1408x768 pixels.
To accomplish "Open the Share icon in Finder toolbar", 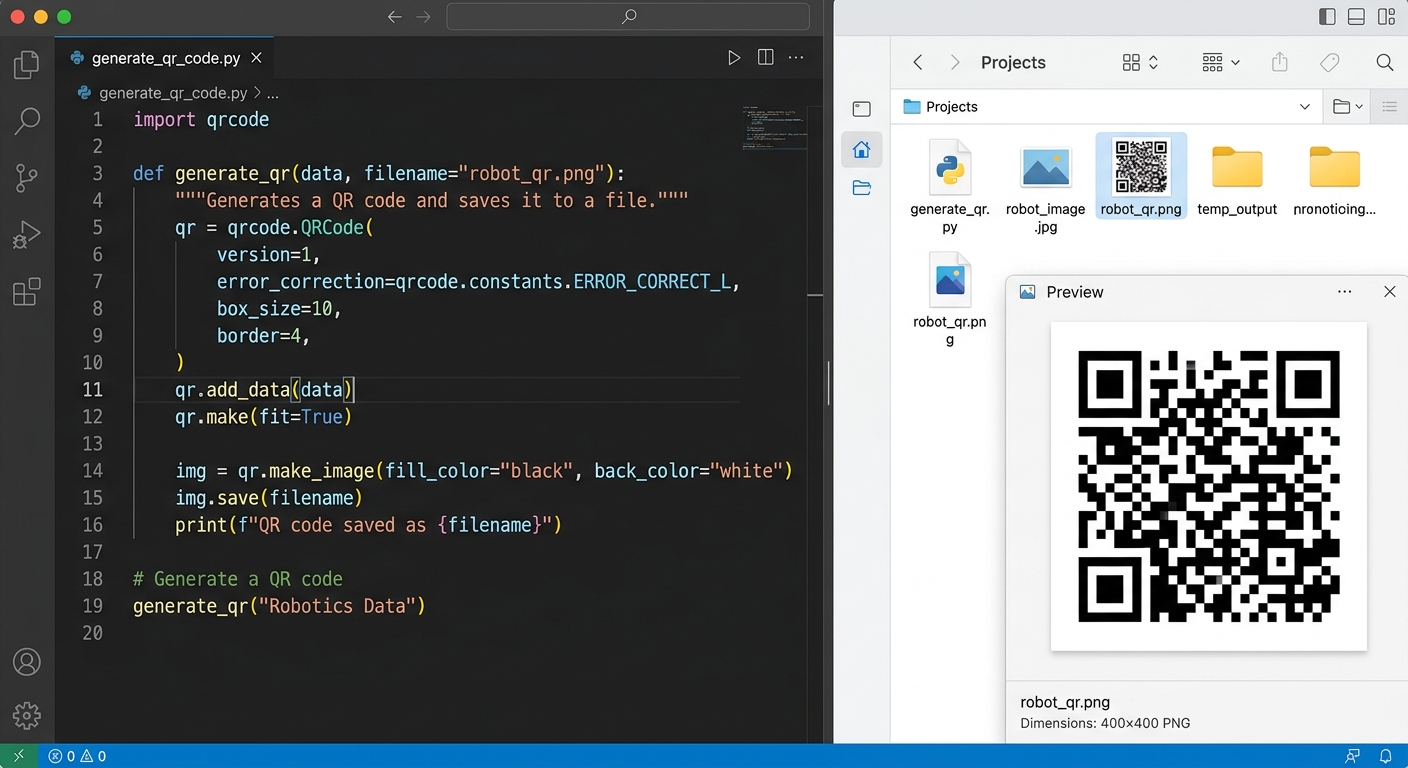I will pos(1279,62).
